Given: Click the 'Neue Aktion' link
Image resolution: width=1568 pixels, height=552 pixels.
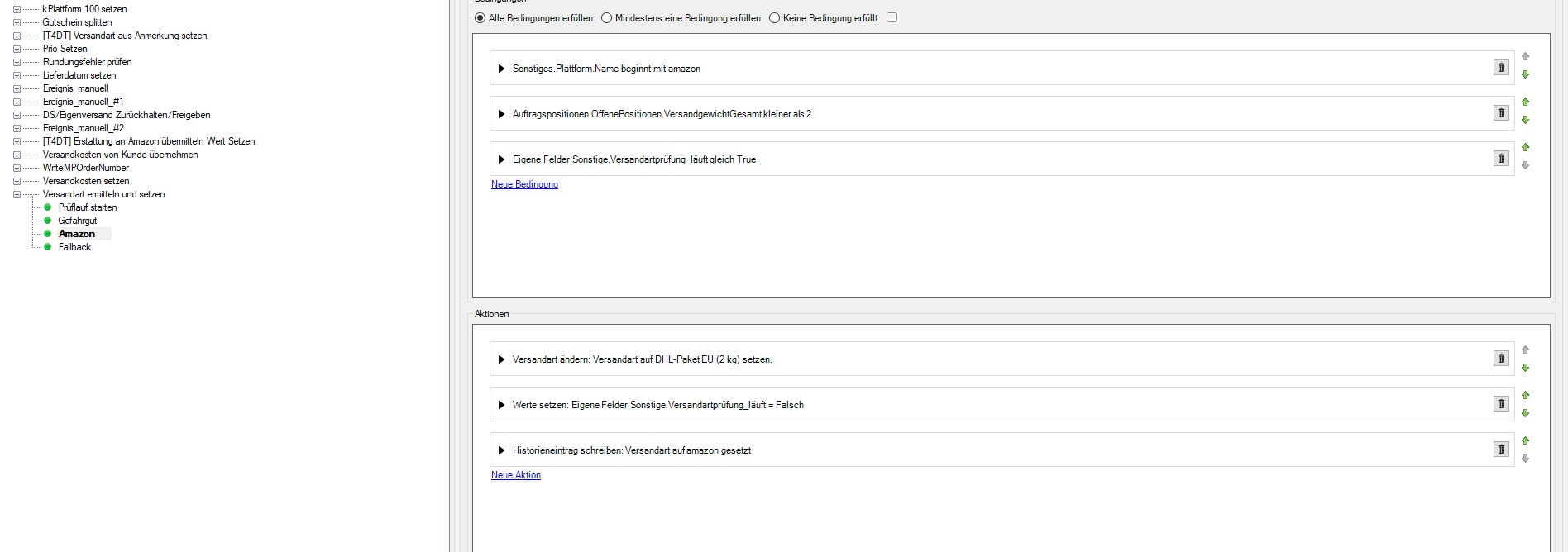Looking at the screenshot, I should point(516,475).
